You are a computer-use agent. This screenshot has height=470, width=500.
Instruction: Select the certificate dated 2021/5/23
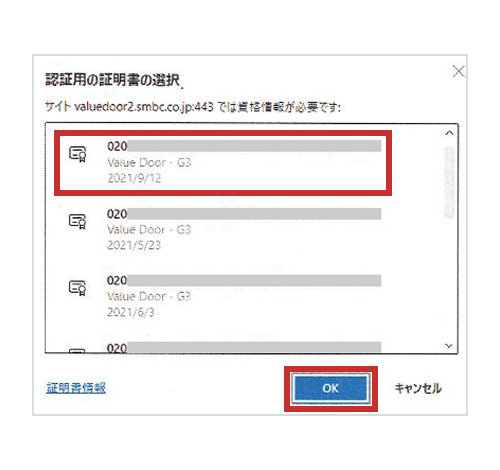tap(223, 230)
